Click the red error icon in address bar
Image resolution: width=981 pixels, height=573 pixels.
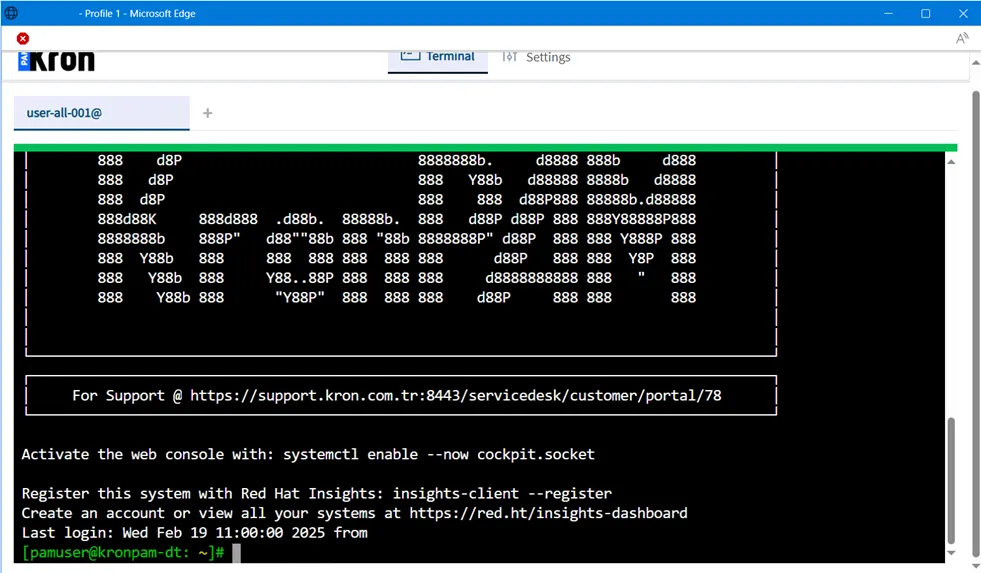[x=23, y=39]
